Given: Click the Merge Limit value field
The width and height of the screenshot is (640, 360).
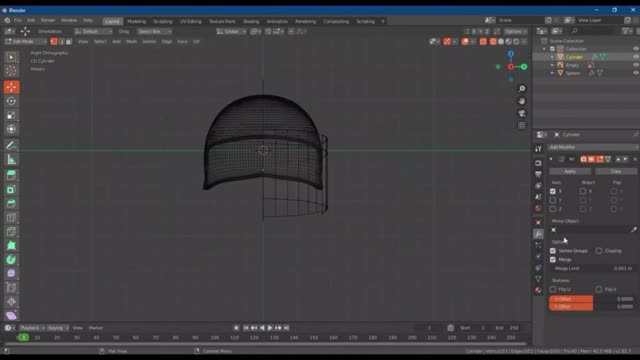Looking at the screenshot, I should point(592,269).
